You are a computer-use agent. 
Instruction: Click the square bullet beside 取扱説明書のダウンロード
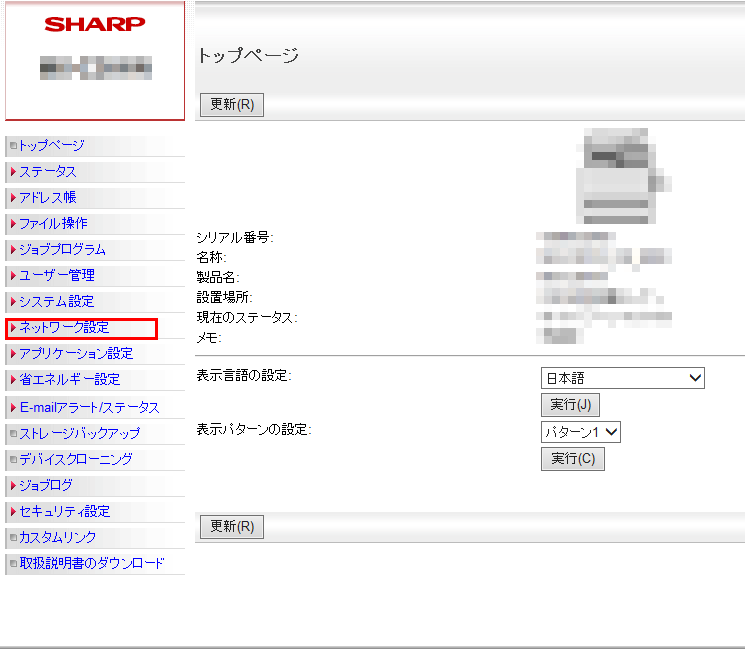coord(13,563)
